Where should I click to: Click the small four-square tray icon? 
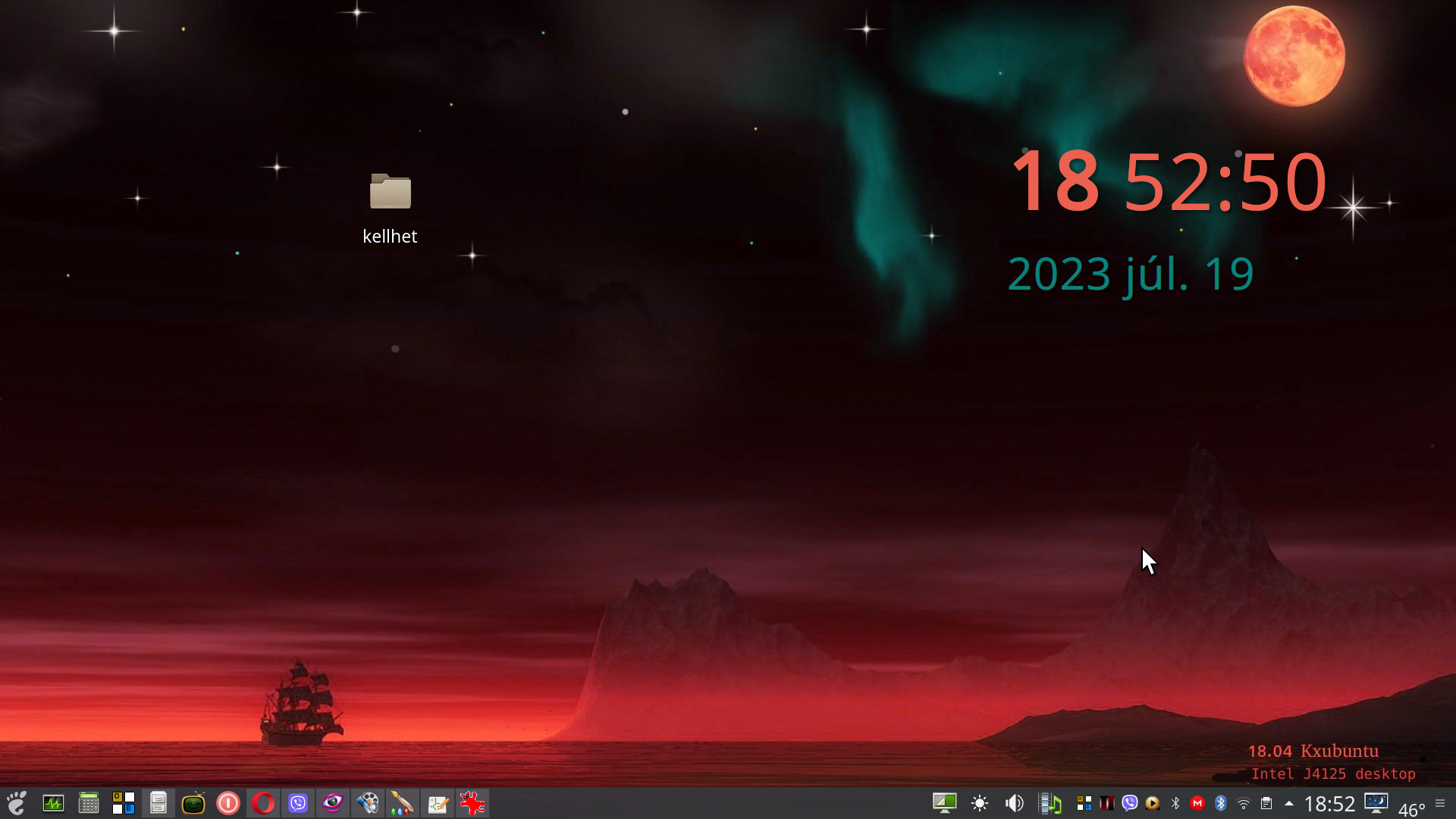click(1084, 803)
